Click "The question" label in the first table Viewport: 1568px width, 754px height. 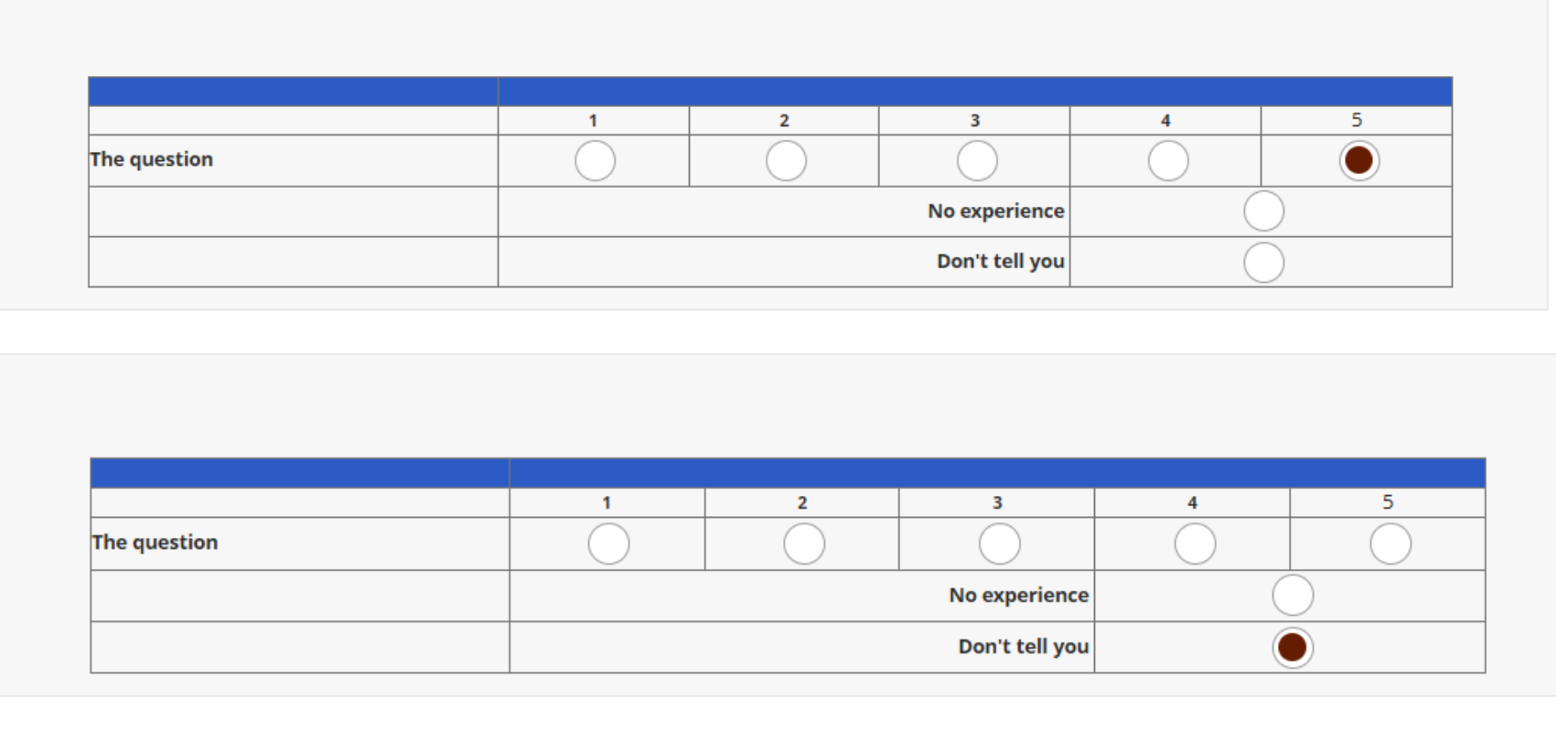tap(152, 159)
